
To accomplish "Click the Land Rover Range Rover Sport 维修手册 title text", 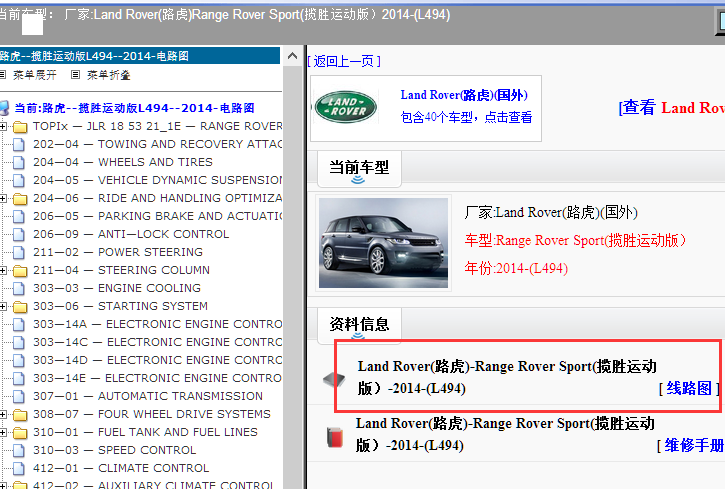I will pyautogui.click(x=505, y=434).
